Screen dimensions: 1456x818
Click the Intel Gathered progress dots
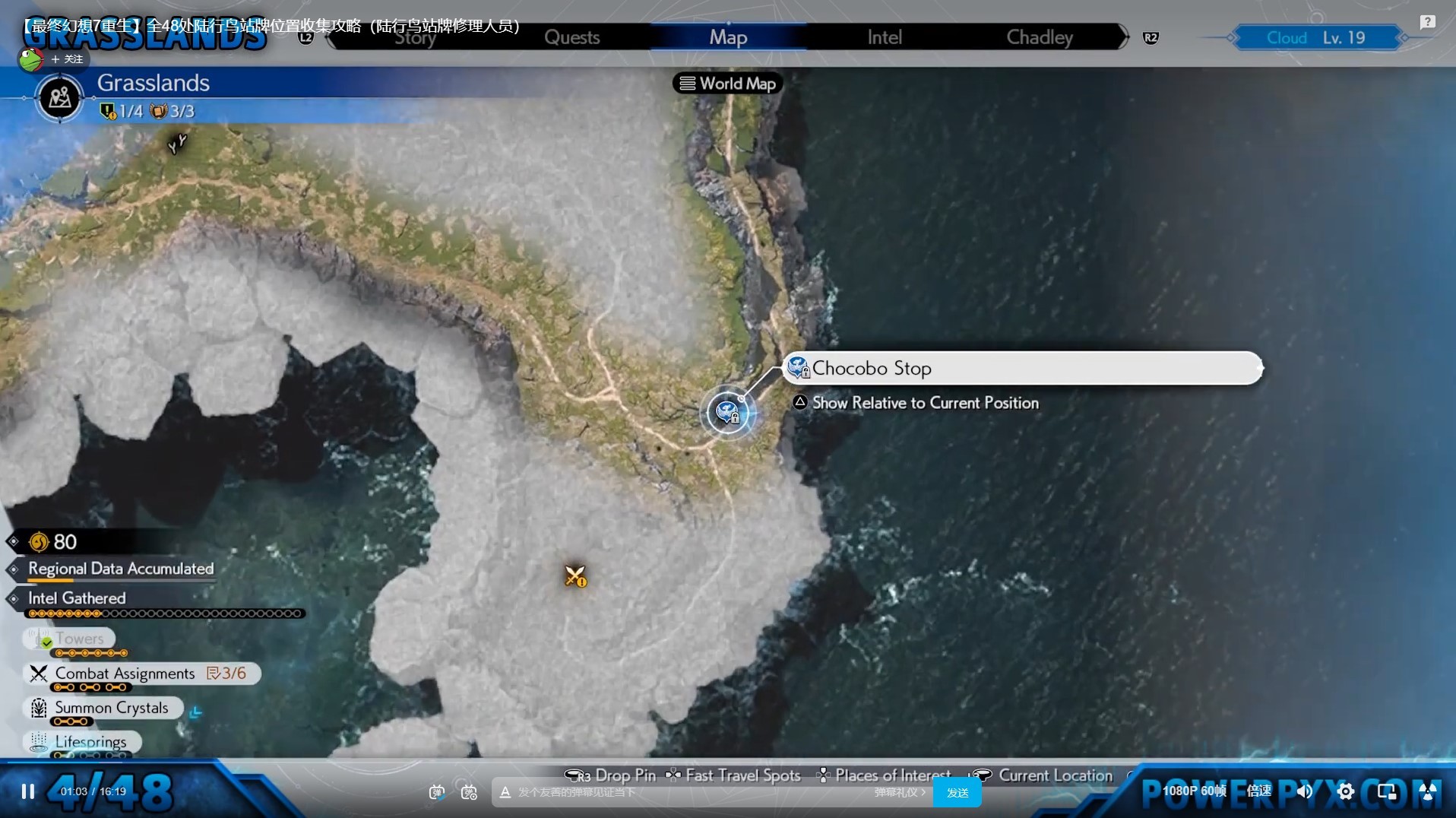pos(165,613)
